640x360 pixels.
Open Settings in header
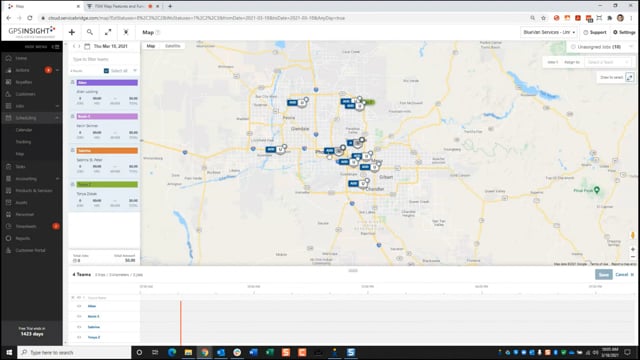tap(624, 32)
